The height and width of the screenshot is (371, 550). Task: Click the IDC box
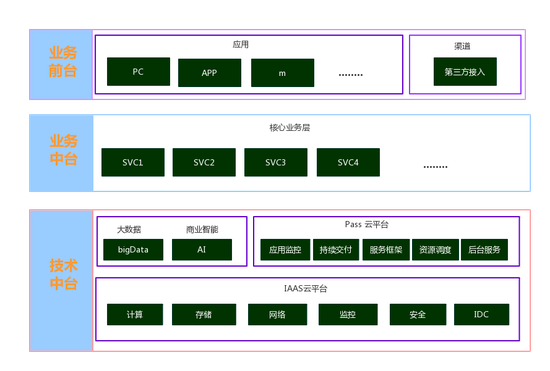482,315
